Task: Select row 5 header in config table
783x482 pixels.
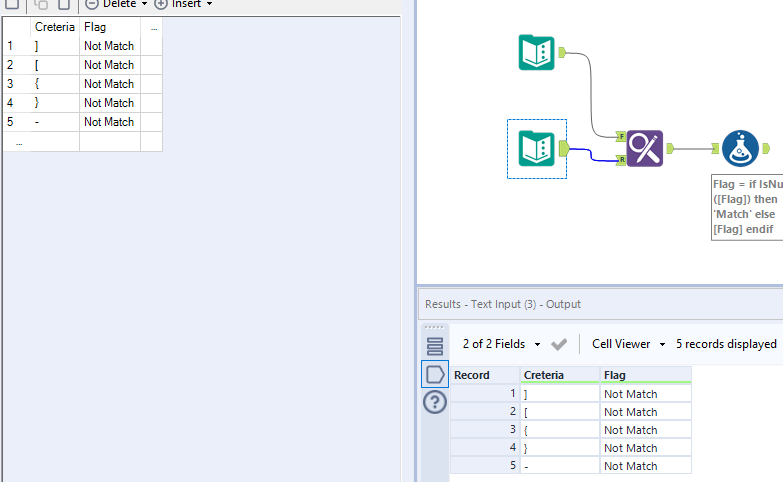Action: (16, 122)
